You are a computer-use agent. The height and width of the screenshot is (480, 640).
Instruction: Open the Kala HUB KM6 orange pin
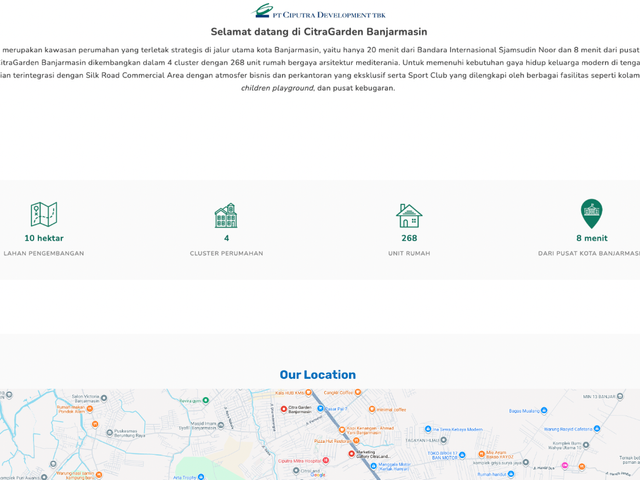pos(309,392)
